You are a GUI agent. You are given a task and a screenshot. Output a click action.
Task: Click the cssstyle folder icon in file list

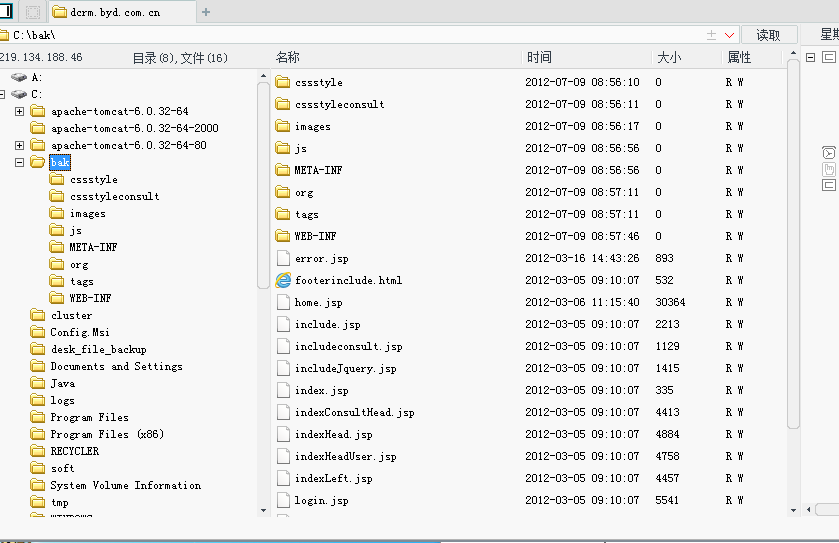(x=283, y=82)
